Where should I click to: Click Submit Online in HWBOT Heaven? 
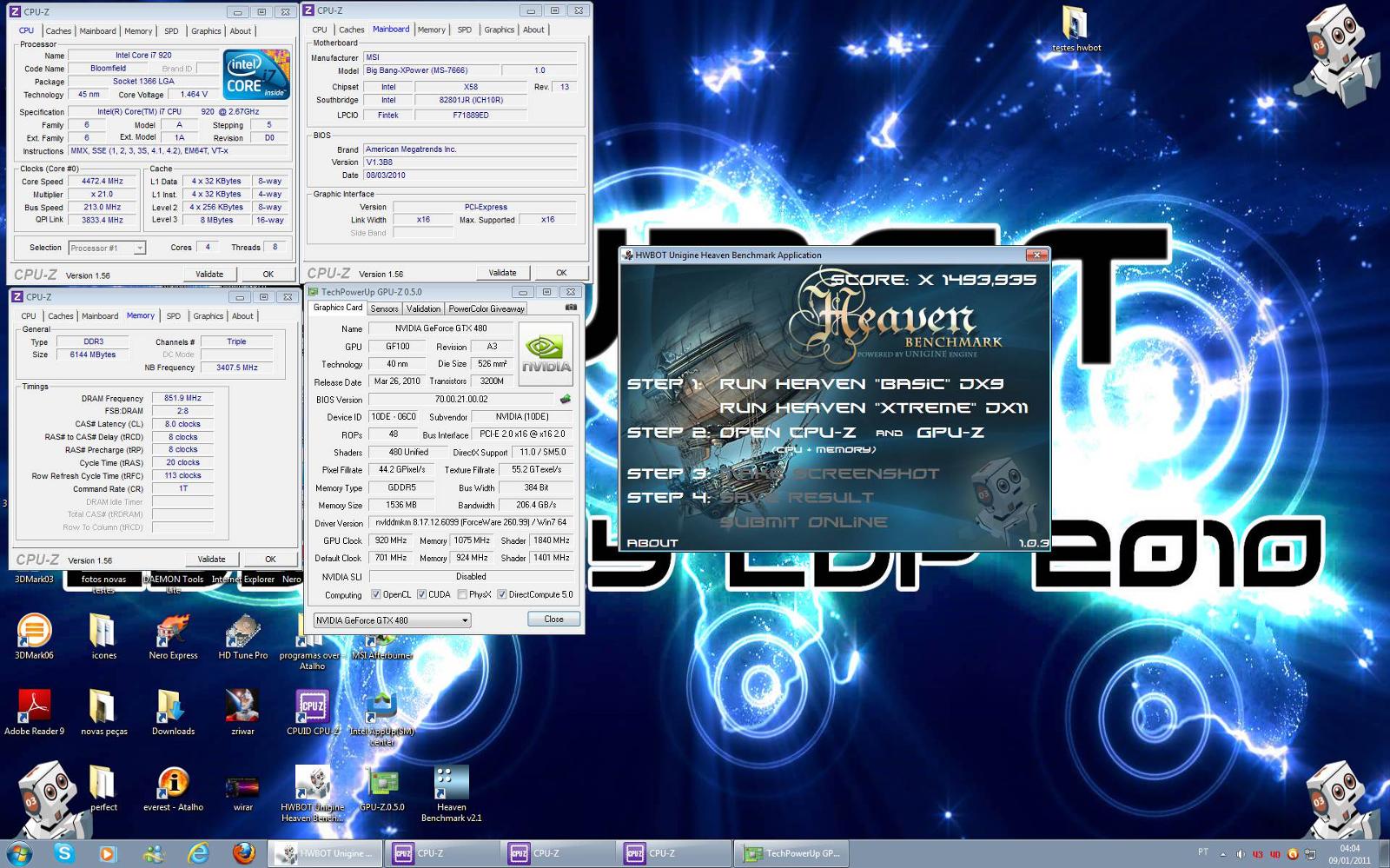pos(804,522)
